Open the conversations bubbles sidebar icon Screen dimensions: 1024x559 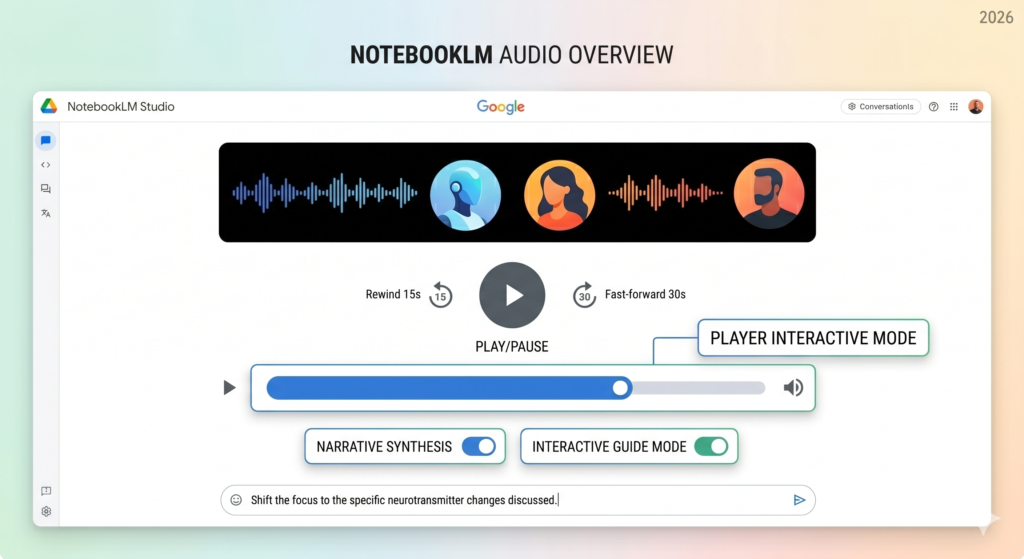(46, 189)
